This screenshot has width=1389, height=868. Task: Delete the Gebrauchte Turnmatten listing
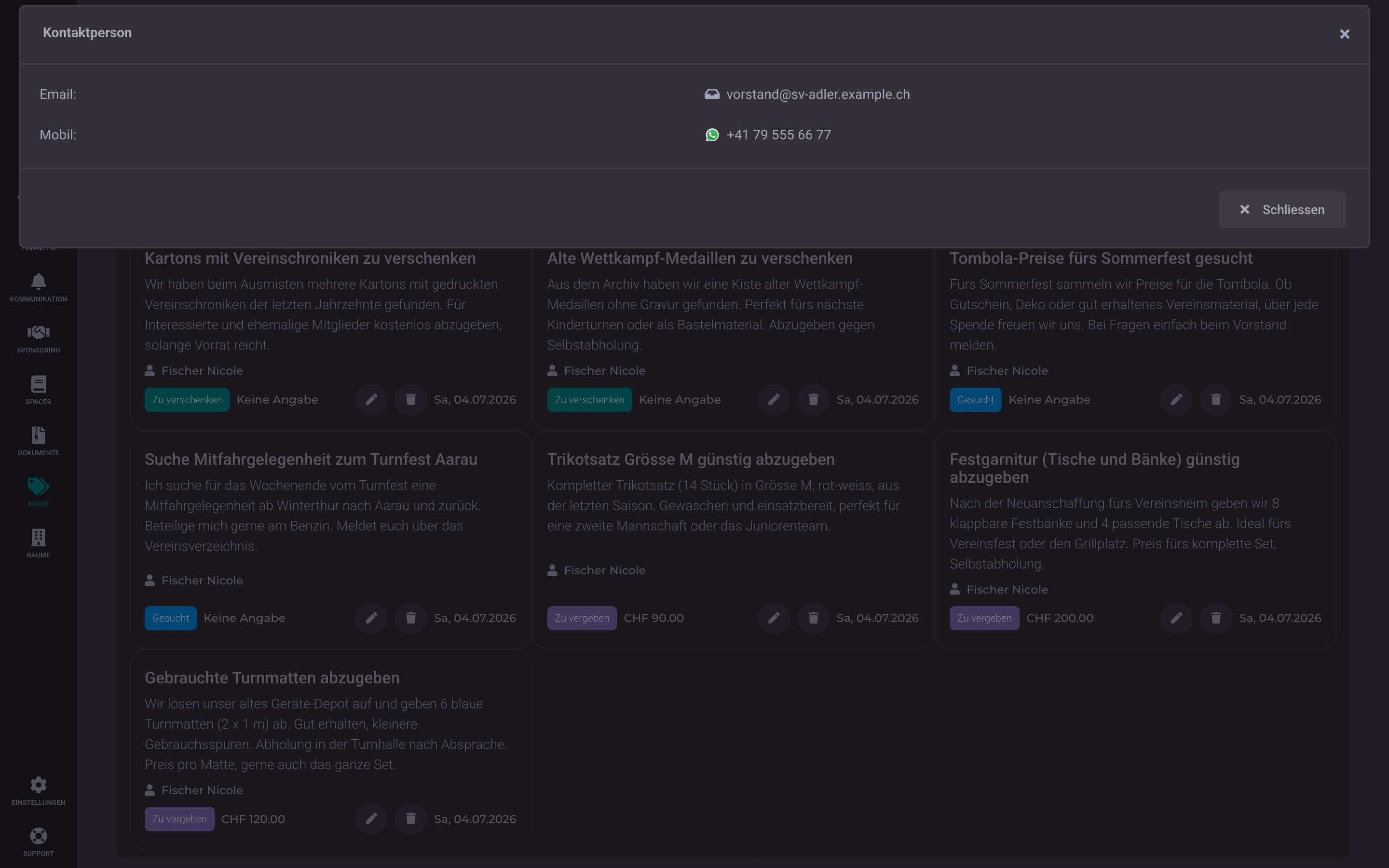(411, 819)
